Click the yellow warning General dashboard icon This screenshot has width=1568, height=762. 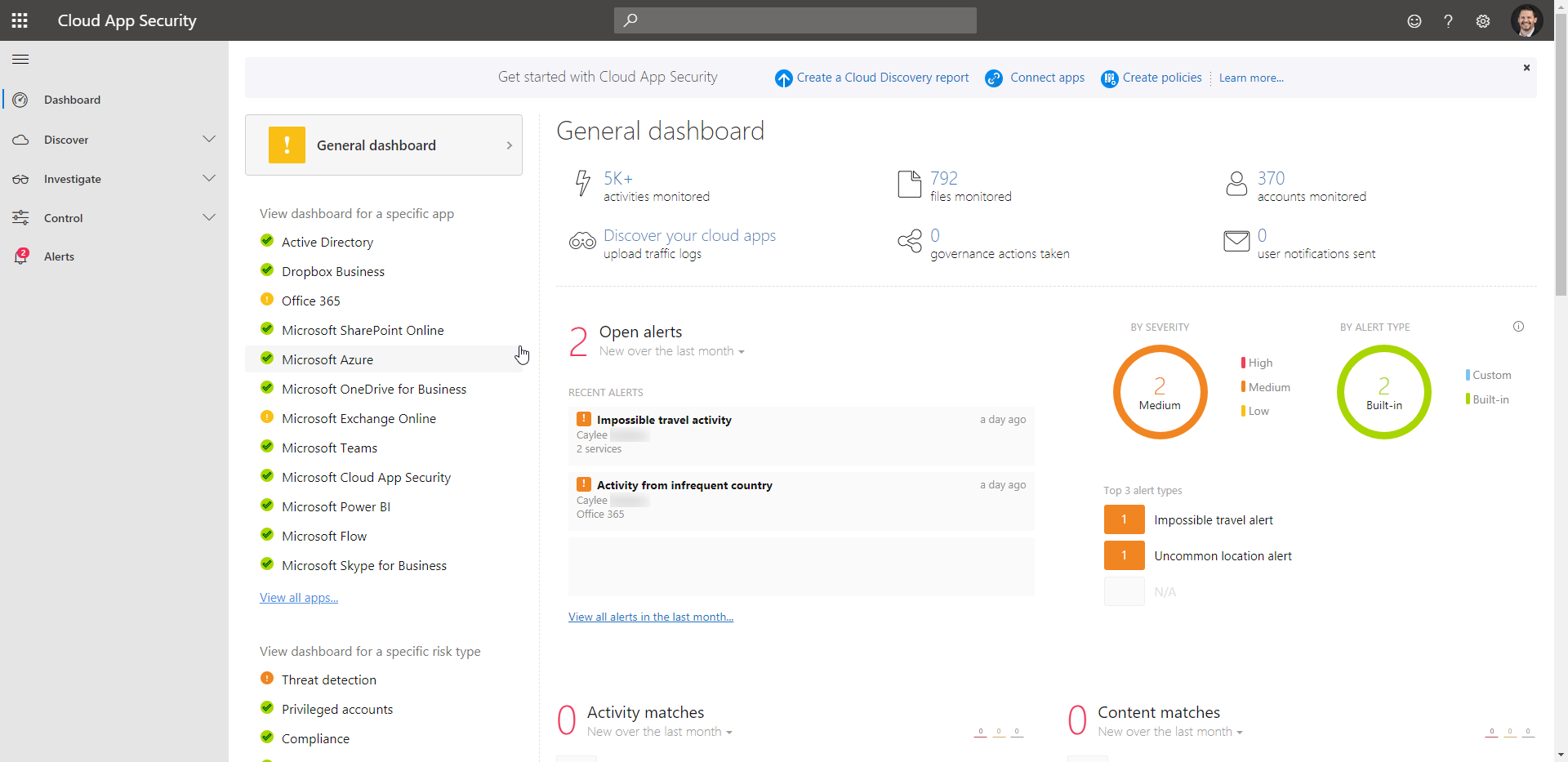[287, 145]
